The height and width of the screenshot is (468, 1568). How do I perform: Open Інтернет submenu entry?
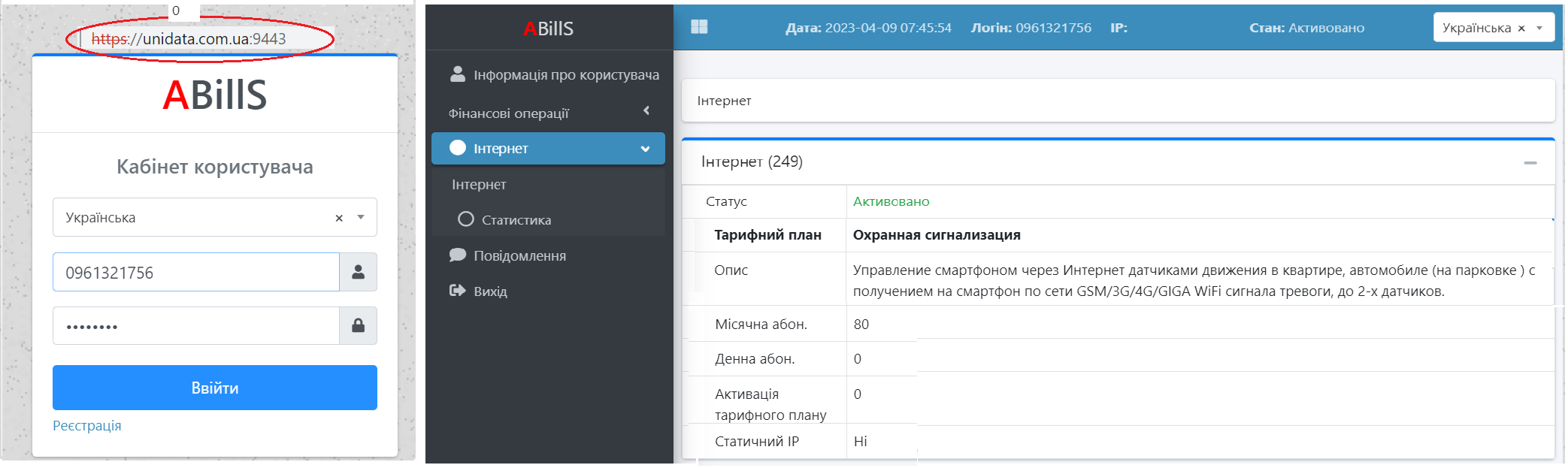(x=548, y=184)
